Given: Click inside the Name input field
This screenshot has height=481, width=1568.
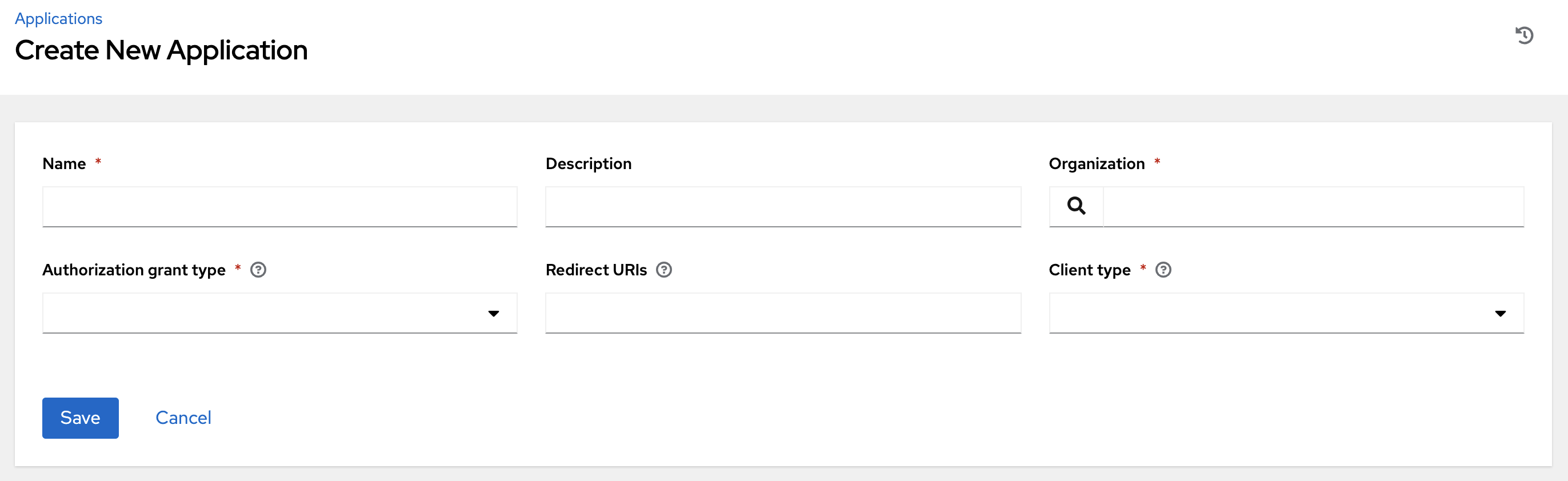Looking at the screenshot, I should point(279,206).
